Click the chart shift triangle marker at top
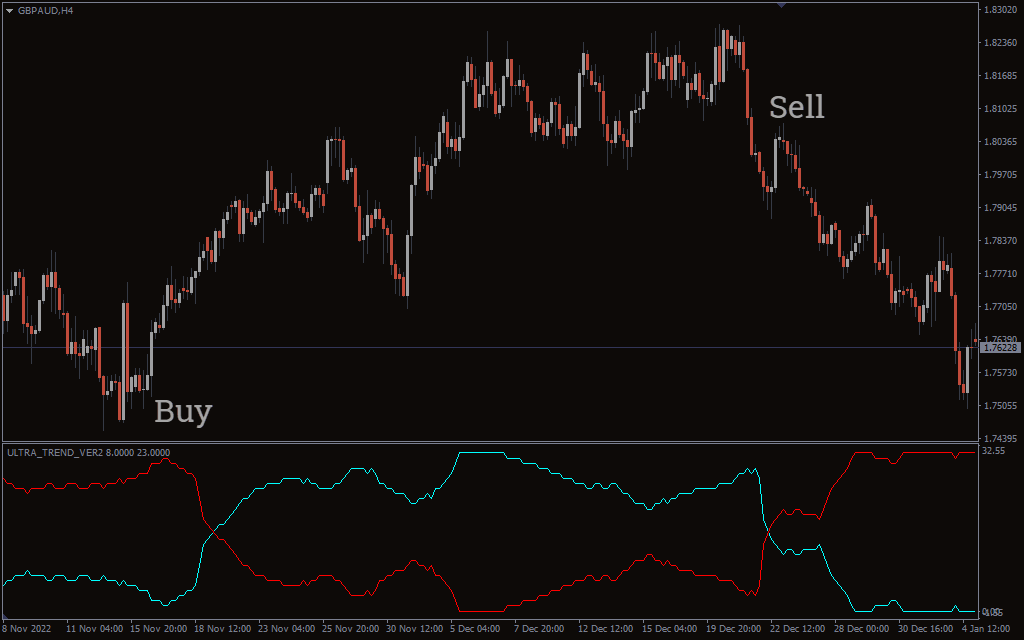The width and height of the screenshot is (1024, 640). point(781,5)
